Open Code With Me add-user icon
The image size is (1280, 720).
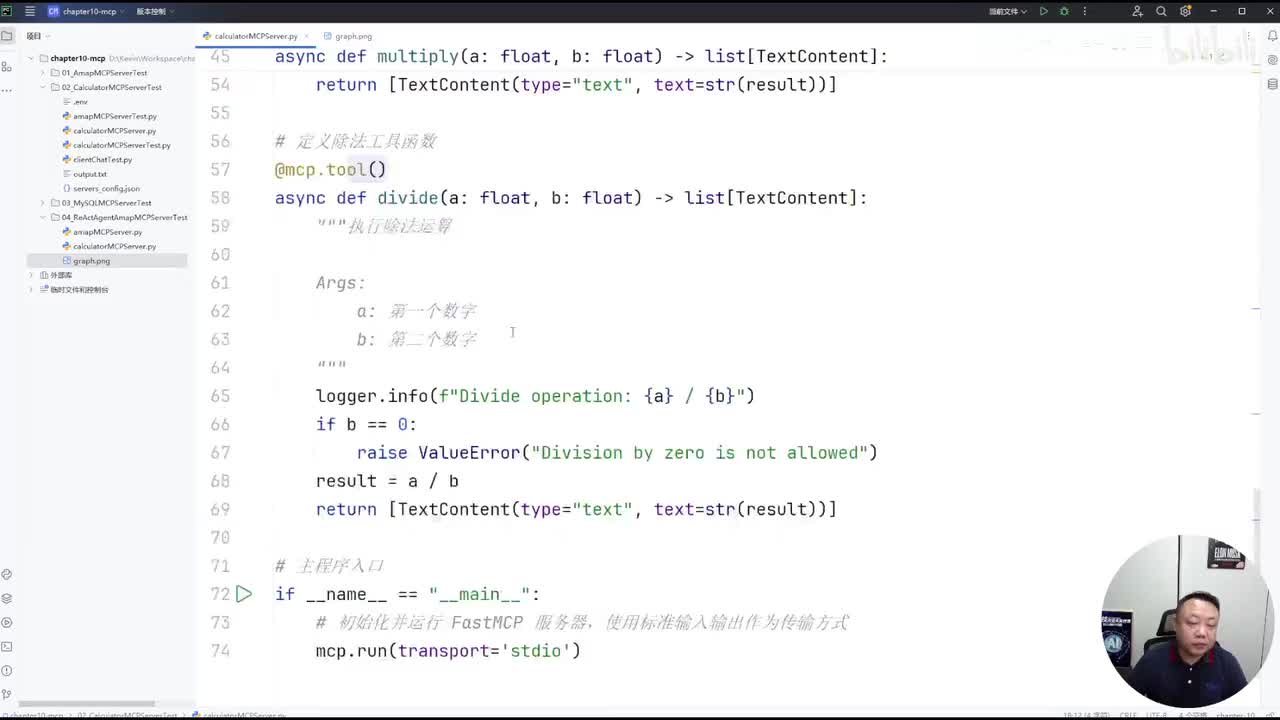click(x=1137, y=11)
